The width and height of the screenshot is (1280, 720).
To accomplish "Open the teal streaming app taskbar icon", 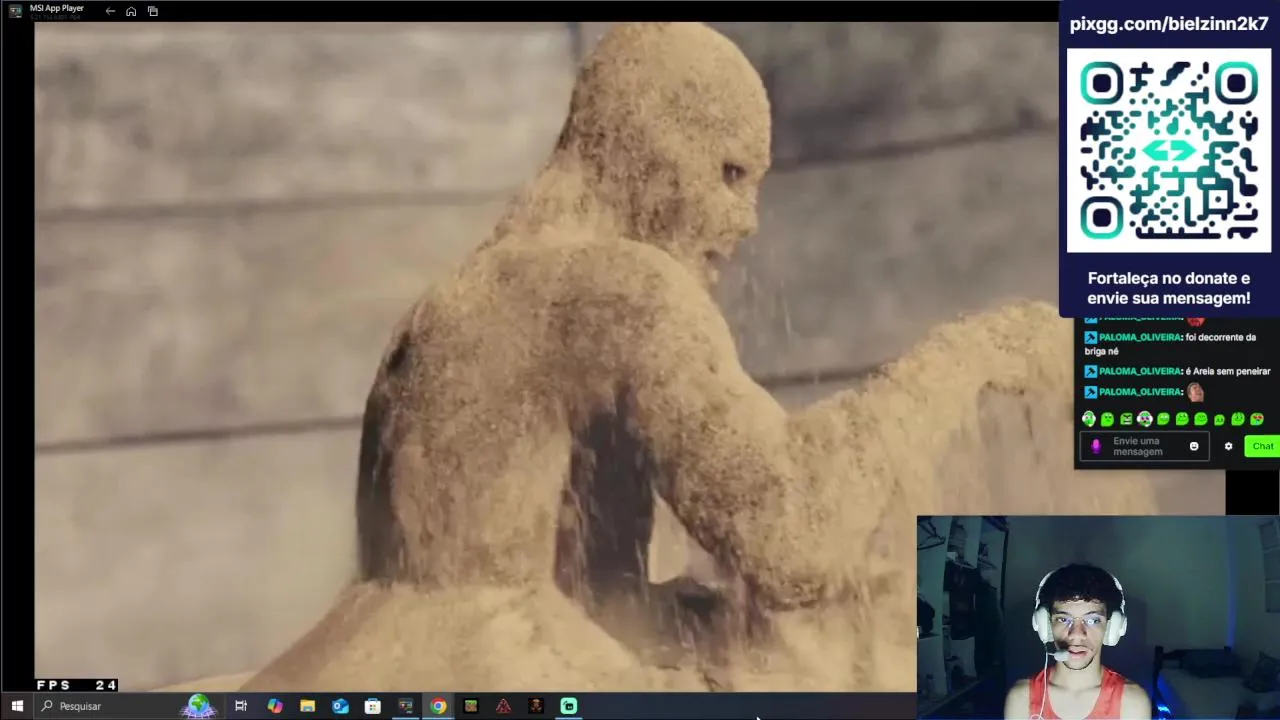I will [x=569, y=706].
